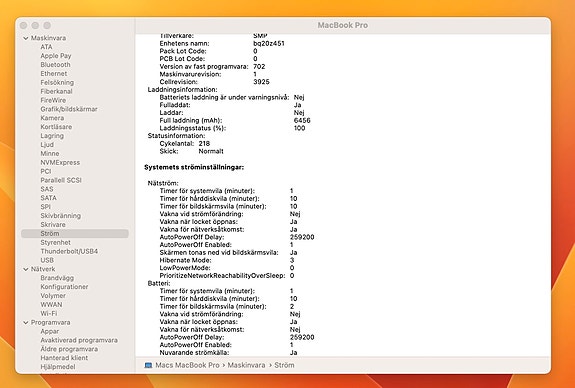
Task: Click Maskinvara in the bottom path bar
Action: (246, 365)
